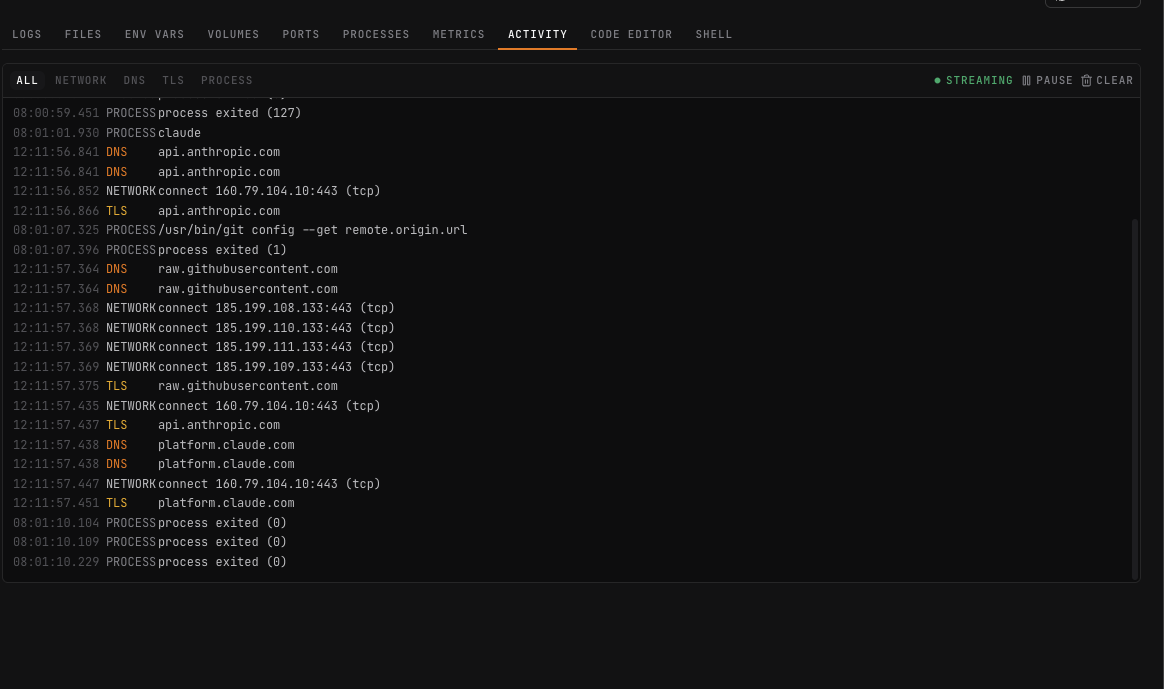Click timestamp 08:01:10.104
1164x689 pixels.
56,523
